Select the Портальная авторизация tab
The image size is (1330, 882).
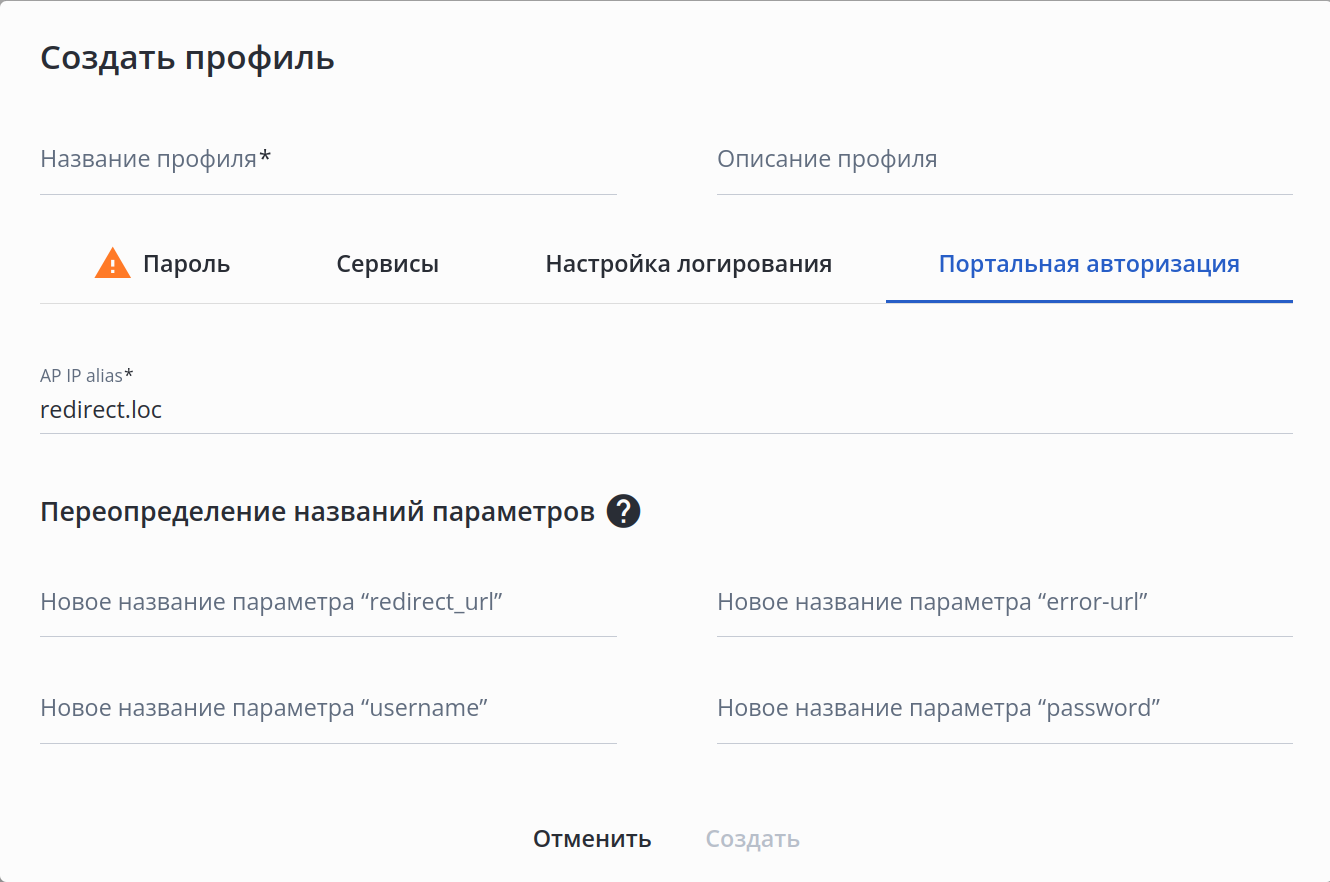click(1088, 264)
